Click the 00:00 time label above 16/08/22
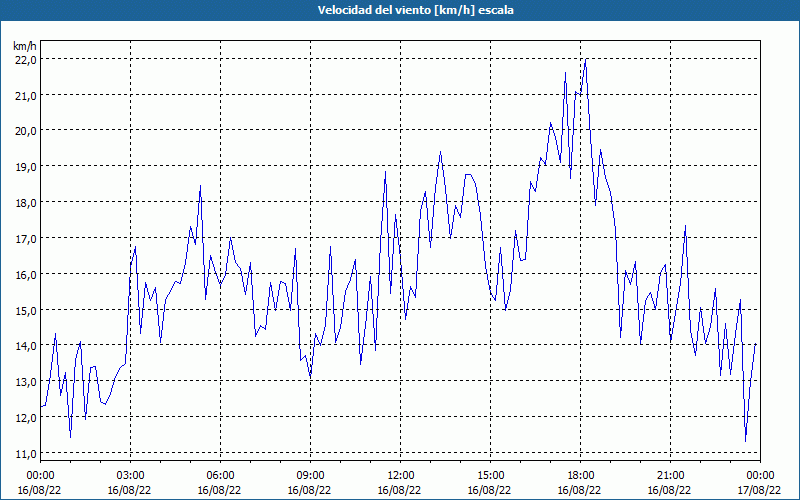This screenshot has height=500, width=800. tap(40, 476)
